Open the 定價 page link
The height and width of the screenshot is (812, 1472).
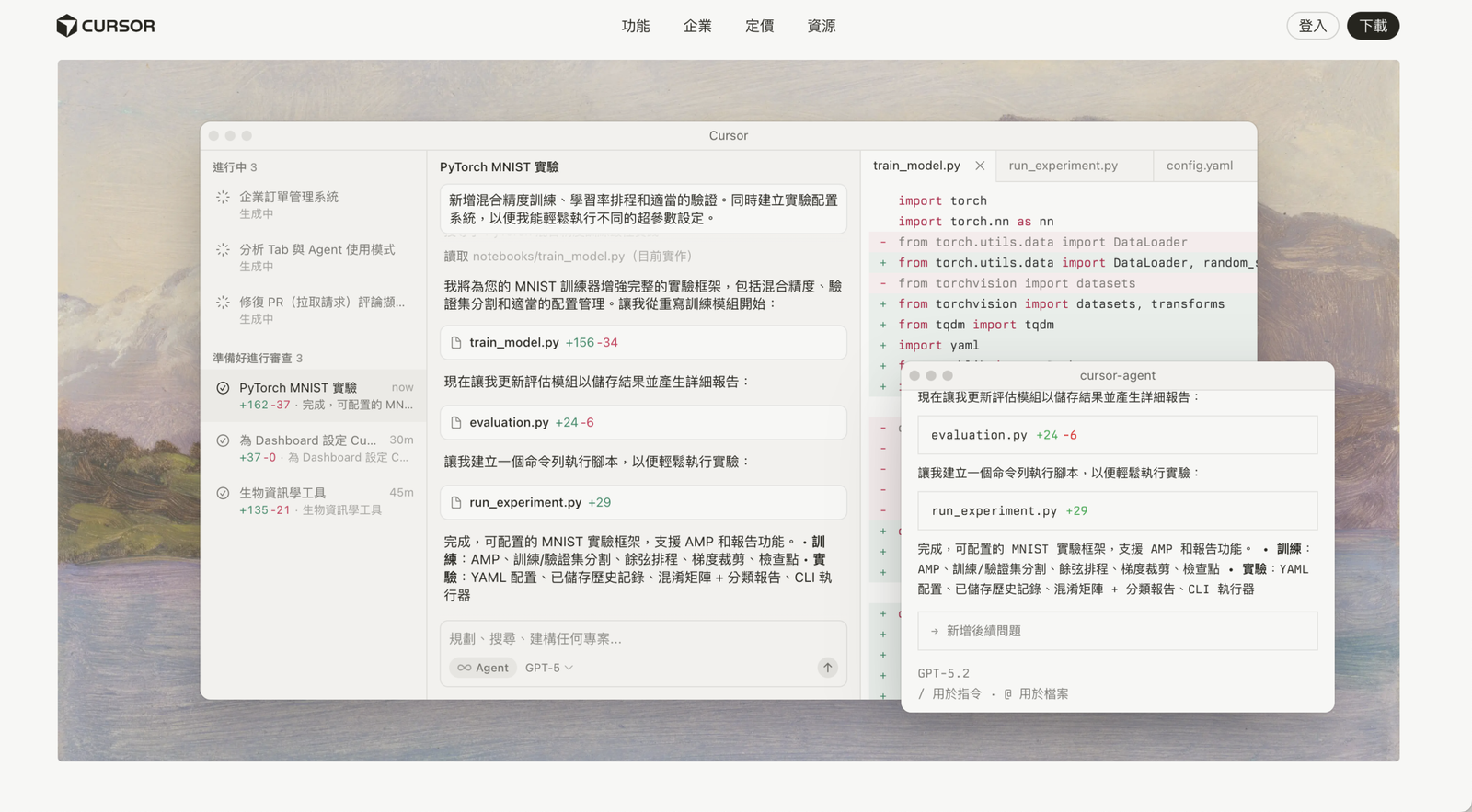pos(759,26)
